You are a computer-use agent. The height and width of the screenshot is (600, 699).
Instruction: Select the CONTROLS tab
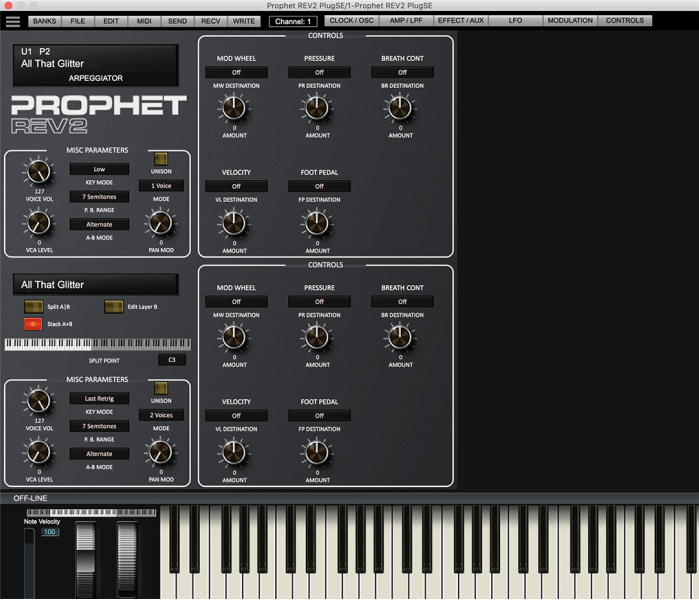click(x=625, y=21)
